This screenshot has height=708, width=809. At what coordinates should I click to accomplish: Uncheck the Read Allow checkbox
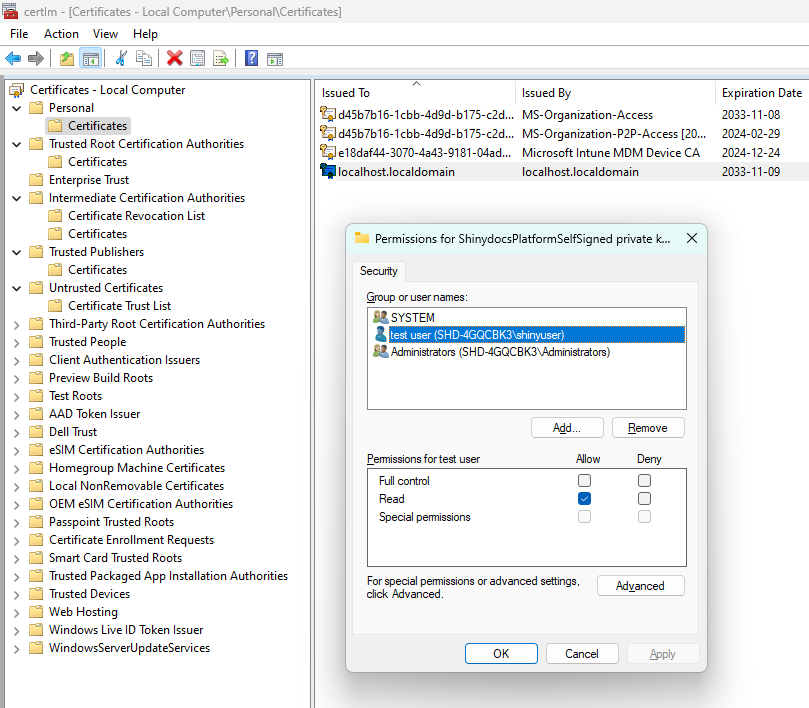pyautogui.click(x=584, y=499)
